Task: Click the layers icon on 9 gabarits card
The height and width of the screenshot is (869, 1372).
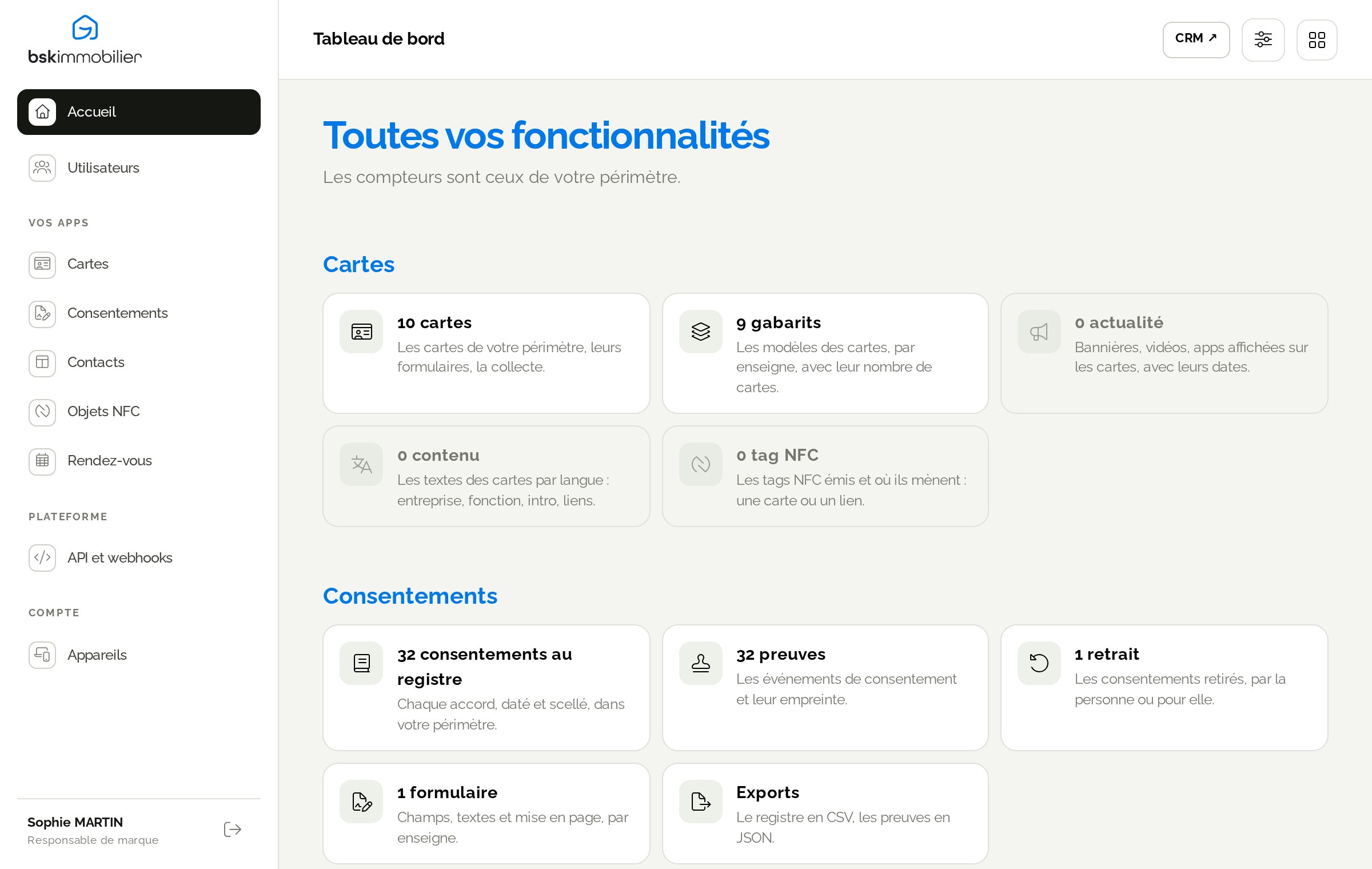Action: (x=701, y=332)
